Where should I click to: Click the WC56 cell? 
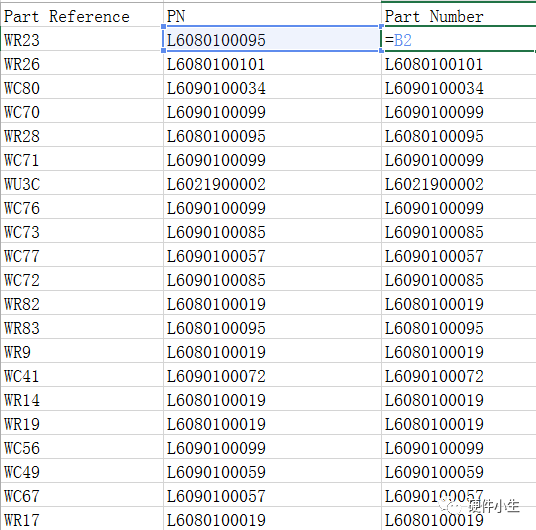(82, 447)
